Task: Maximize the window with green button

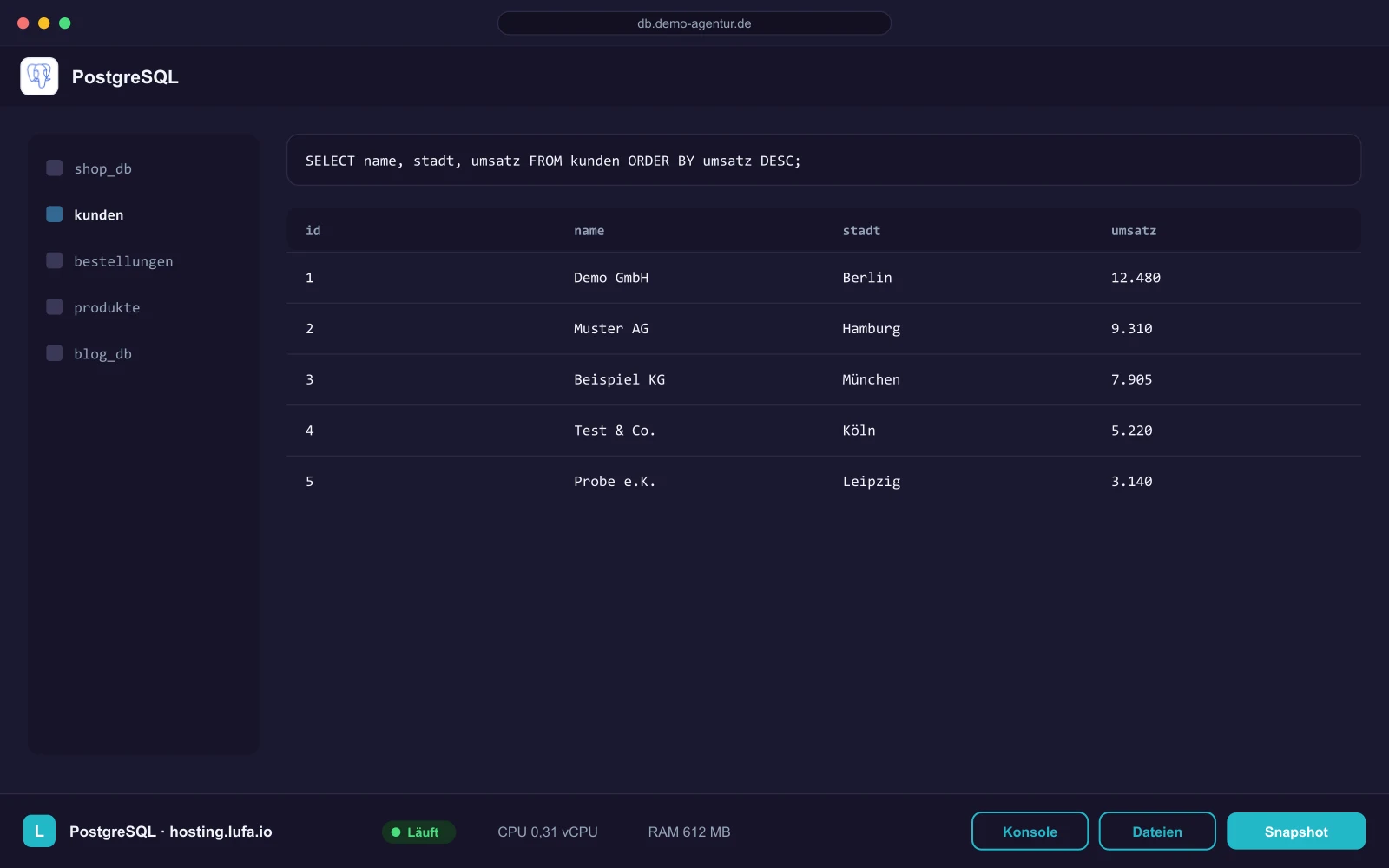Action: coord(65,23)
